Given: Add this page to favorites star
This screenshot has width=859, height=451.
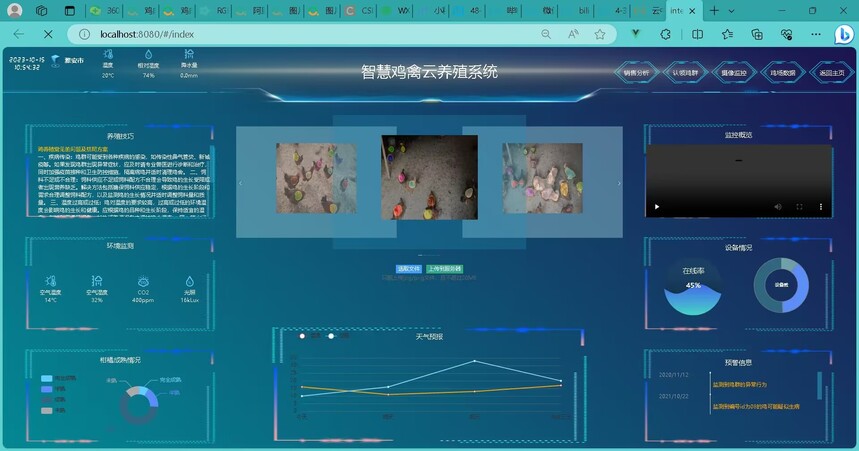Looking at the screenshot, I should pos(600,34).
